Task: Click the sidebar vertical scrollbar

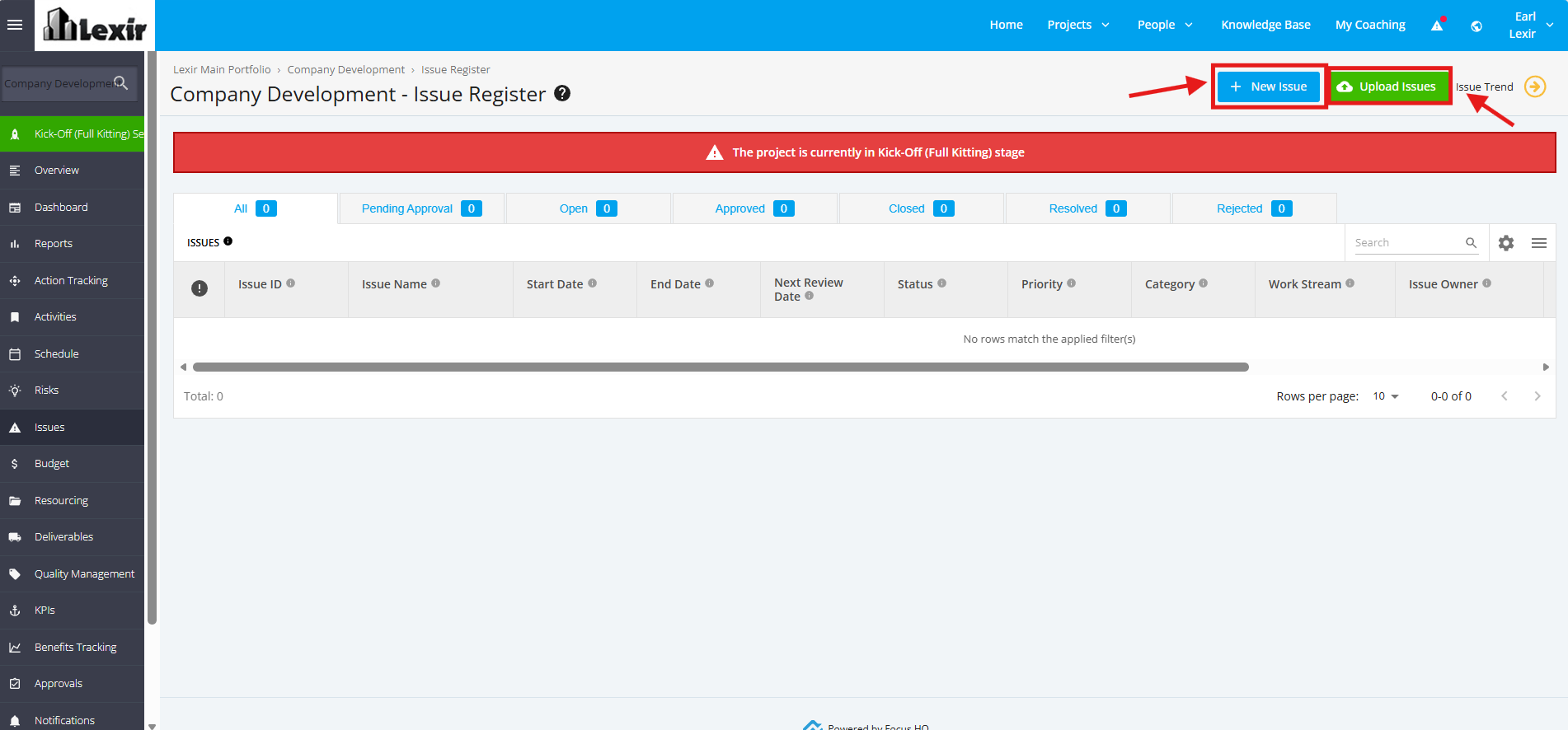Action: (x=152, y=338)
